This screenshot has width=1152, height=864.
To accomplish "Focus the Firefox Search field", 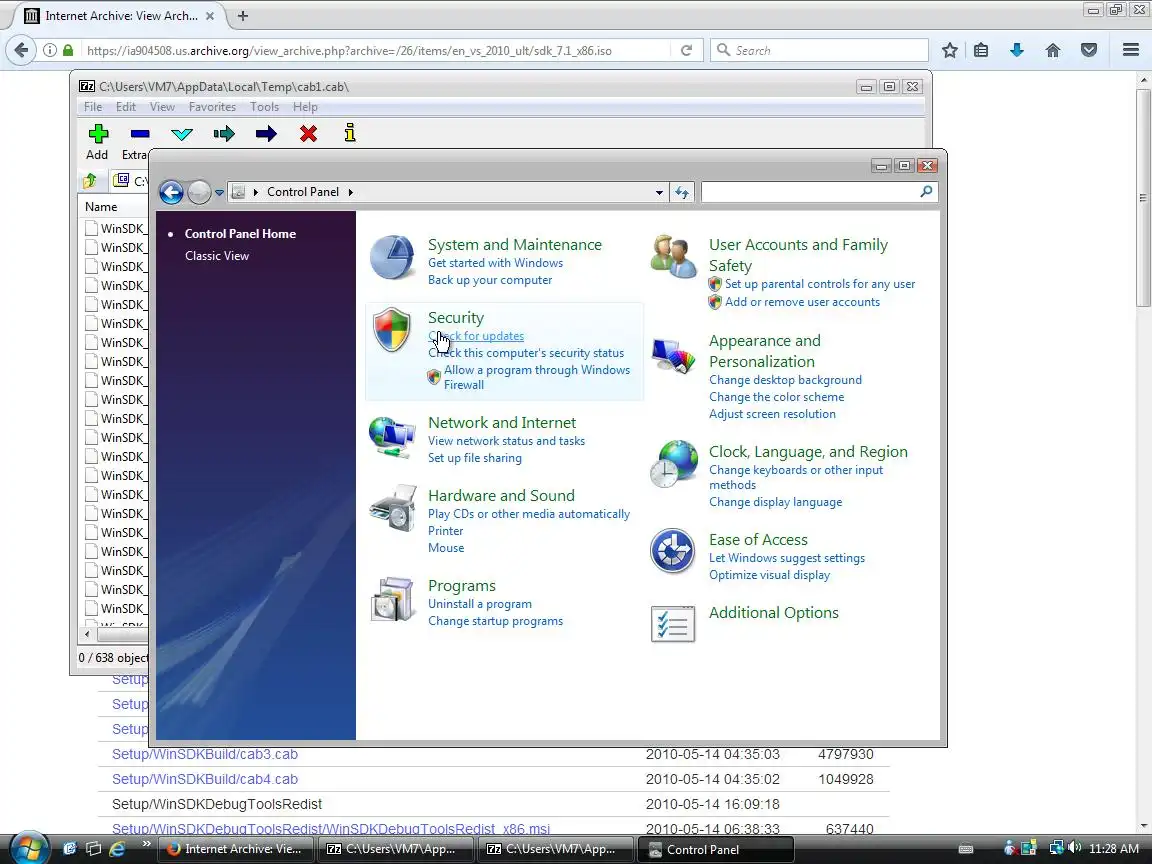I will (x=819, y=50).
